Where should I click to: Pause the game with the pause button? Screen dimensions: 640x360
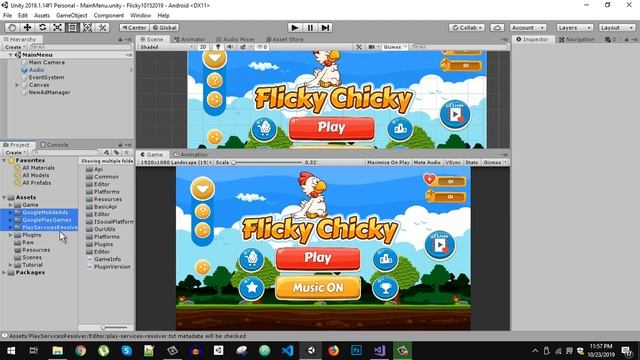[x=310, y=27]
